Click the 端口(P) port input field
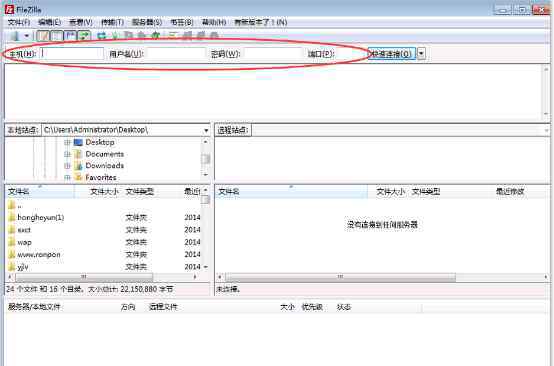Image resolution: width=554 pixels, height=366 pixels. pos(350,54)
